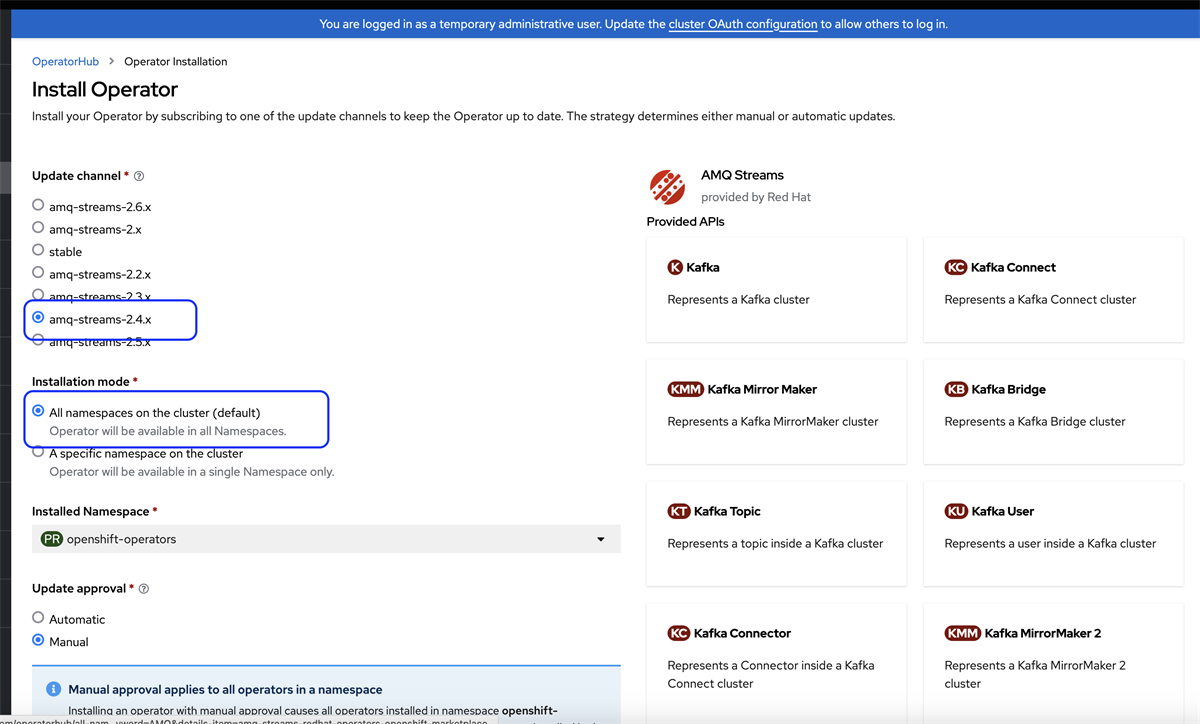Set update approval to Manual

click(x=38, y=640)
